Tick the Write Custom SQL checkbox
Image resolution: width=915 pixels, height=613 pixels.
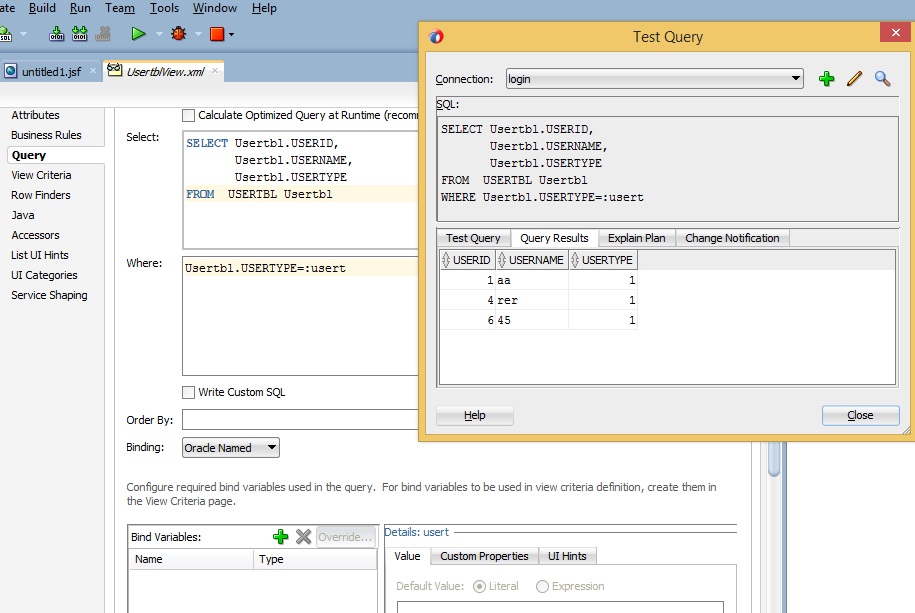point(189,392)
